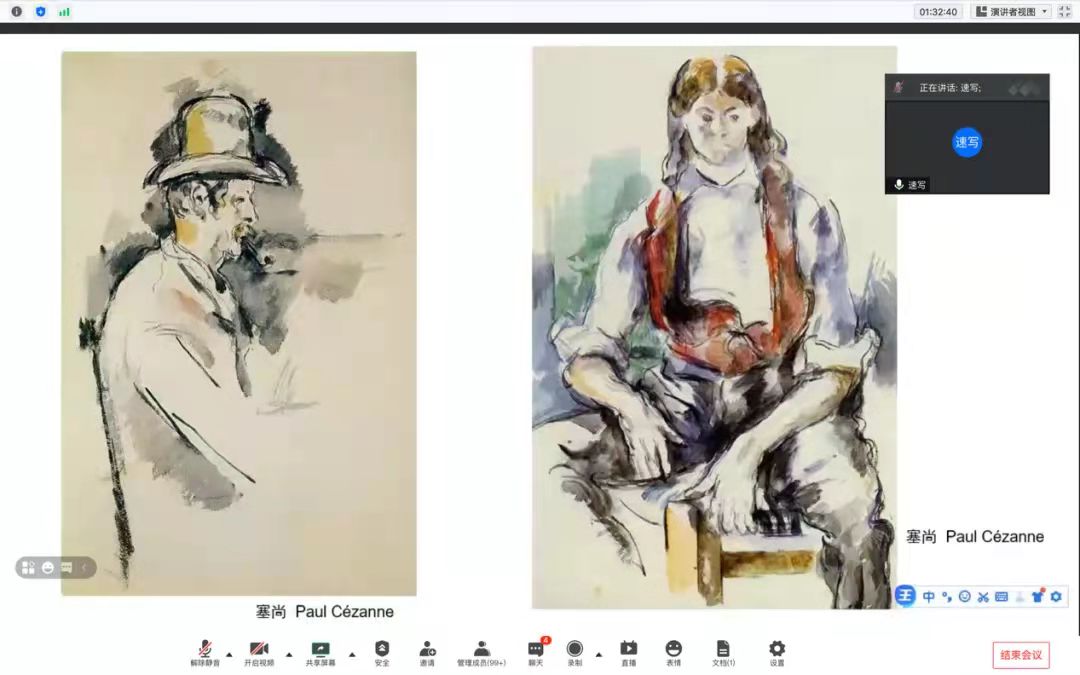Turn on camera with 开启视频
This screenshot has height=675, width=1080.
tap(259, 652)
